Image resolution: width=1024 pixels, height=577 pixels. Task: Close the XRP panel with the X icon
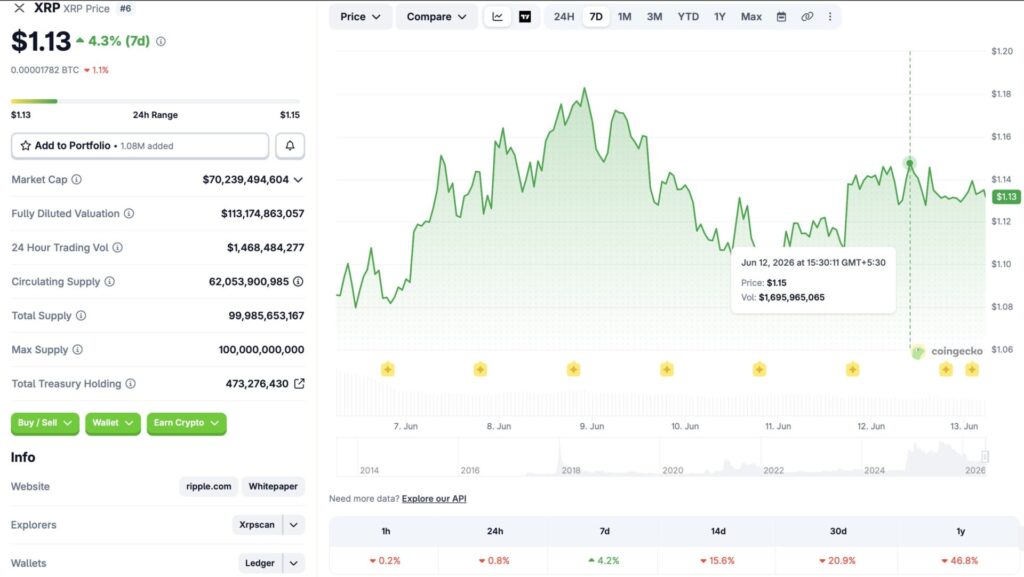pyautogui.click(x=19, y=8)
